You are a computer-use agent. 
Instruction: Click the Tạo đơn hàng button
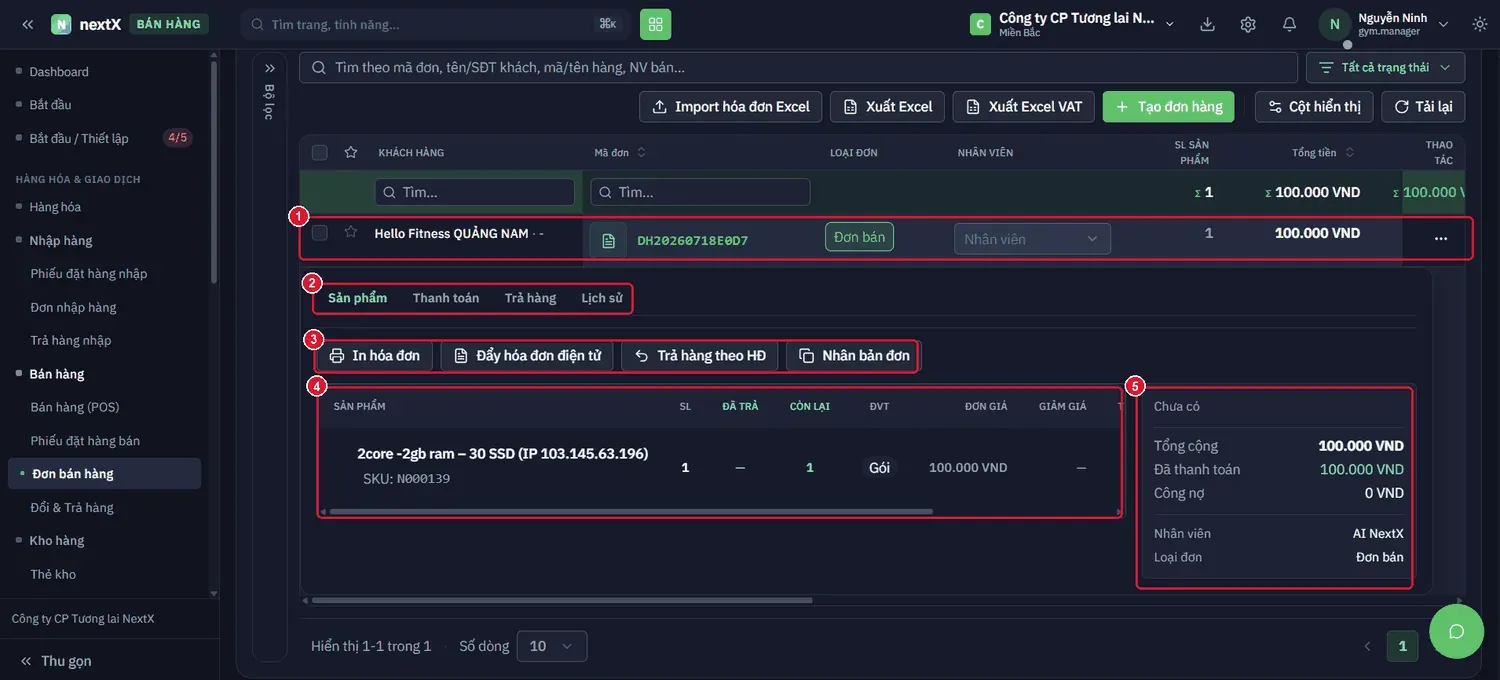click(1169, 107)
